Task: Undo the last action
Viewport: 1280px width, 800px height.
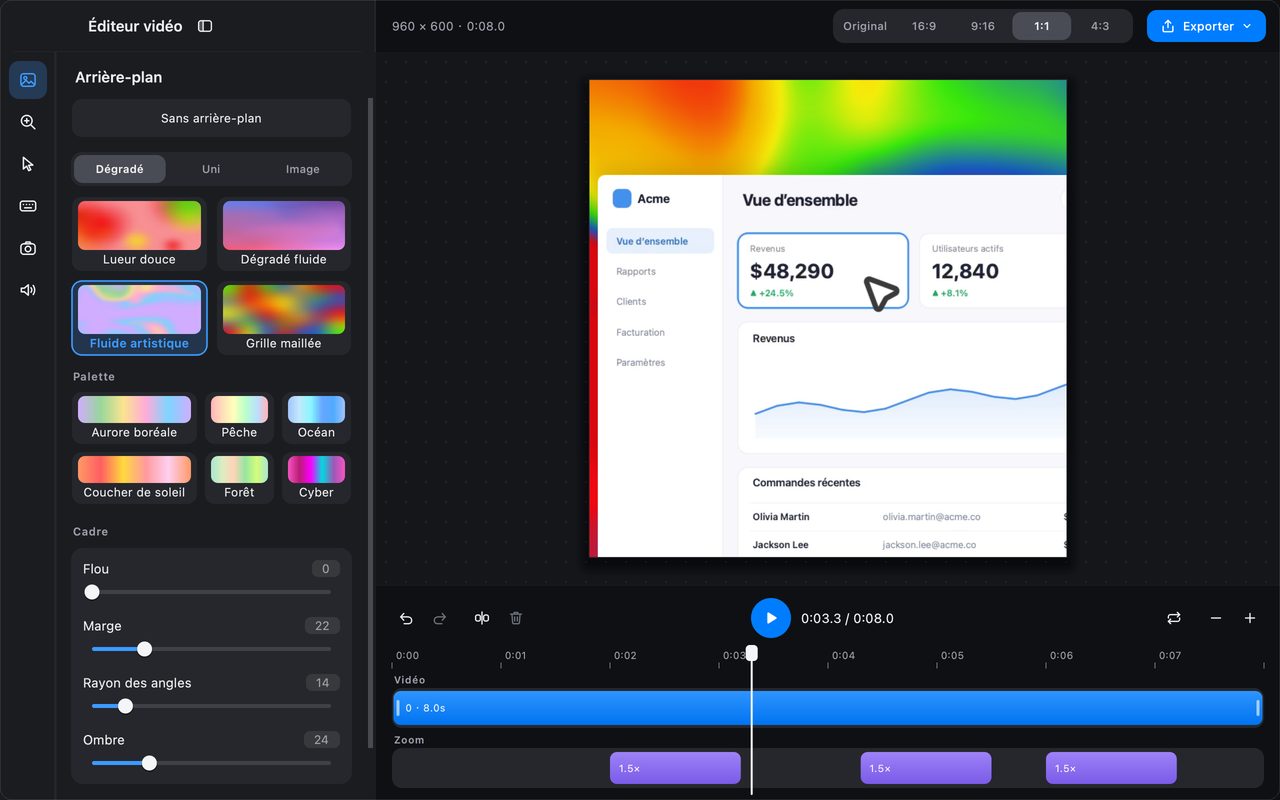Action: [406, 618]
